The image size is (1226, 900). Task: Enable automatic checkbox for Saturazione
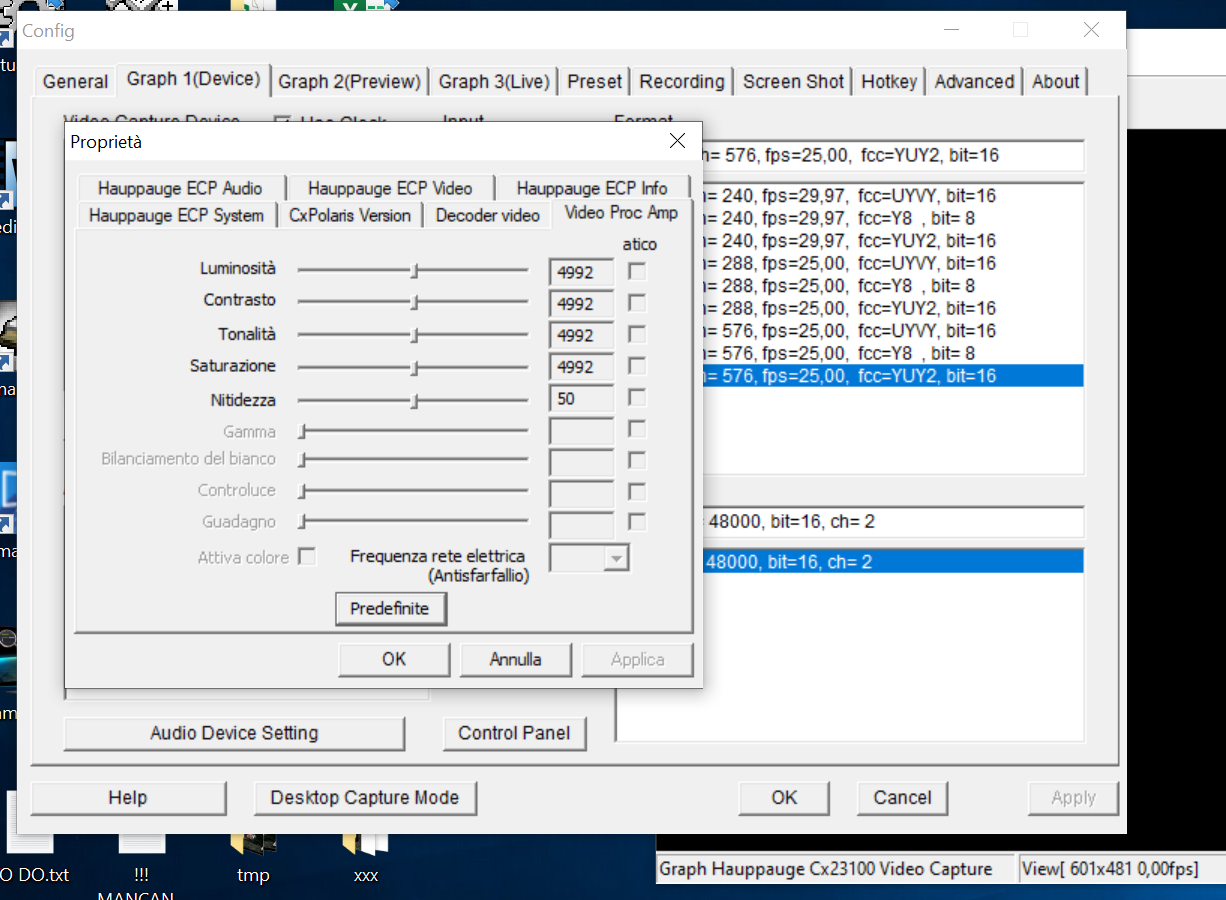pos(636,366)
